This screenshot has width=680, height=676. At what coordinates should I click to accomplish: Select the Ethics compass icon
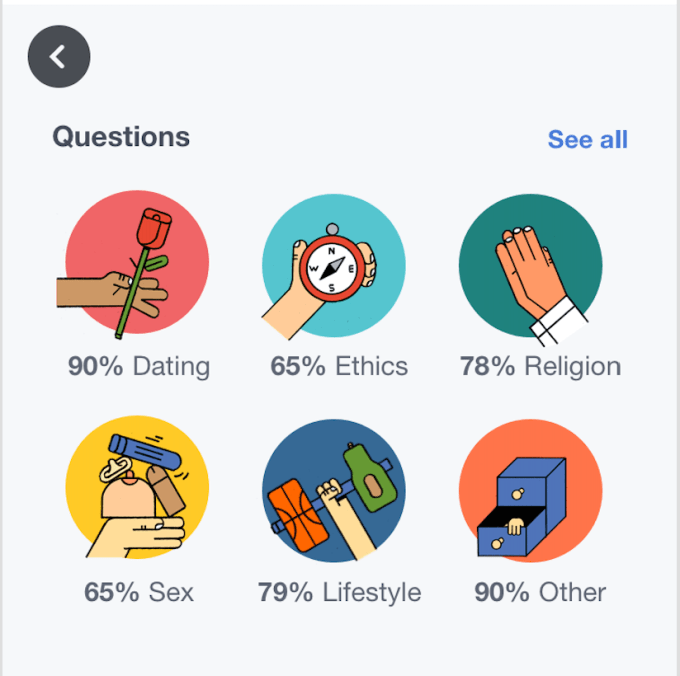(x=333, y=263)
